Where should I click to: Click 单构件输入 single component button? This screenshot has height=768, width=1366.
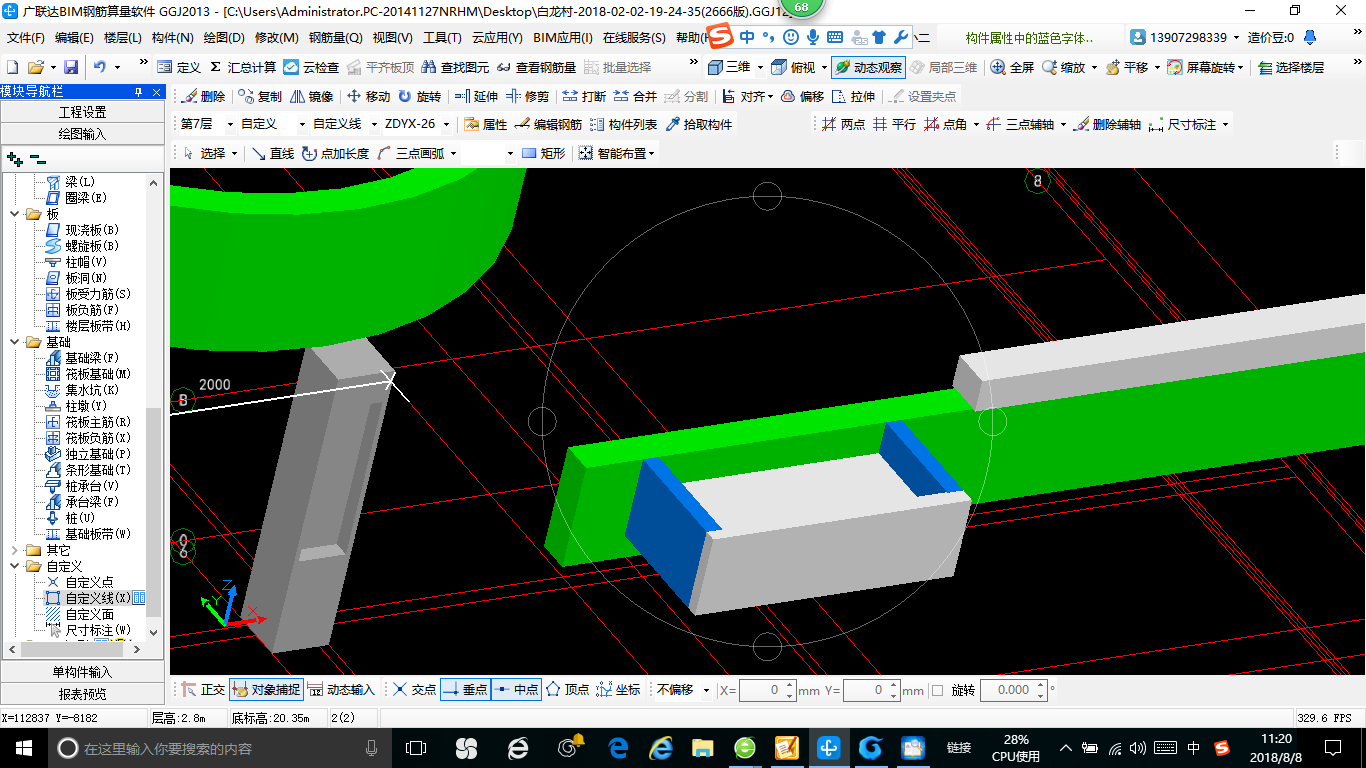coord(82,672)
